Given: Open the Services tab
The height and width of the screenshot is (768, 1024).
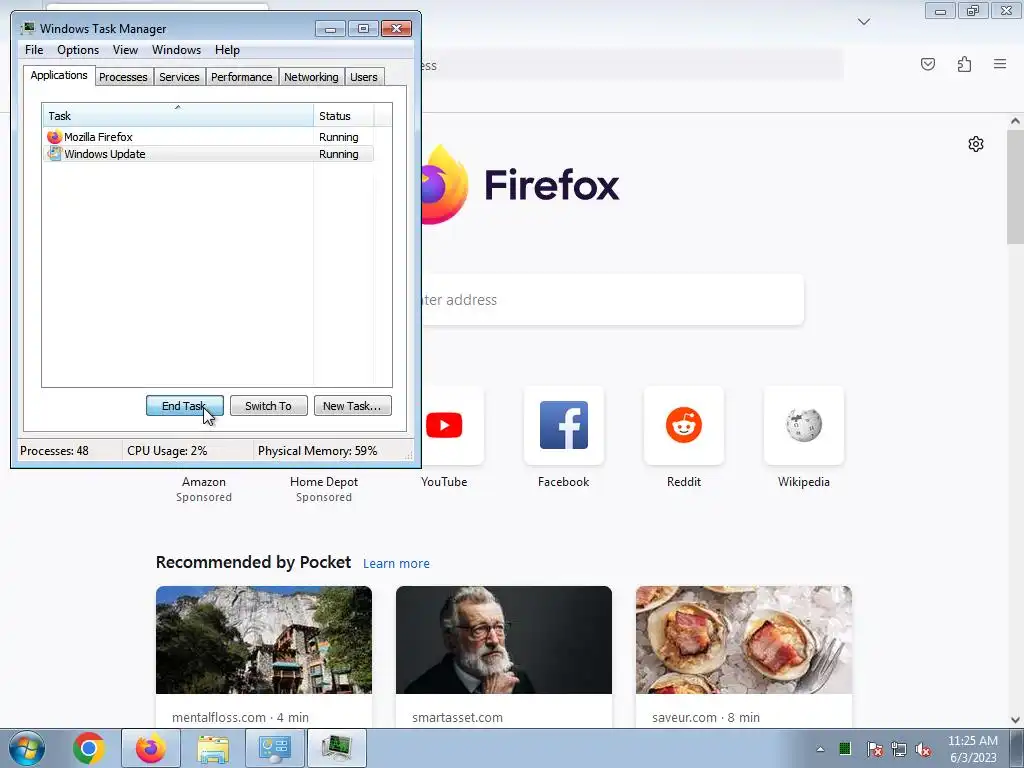Looking at the screenshot, I should pos(179,77).
